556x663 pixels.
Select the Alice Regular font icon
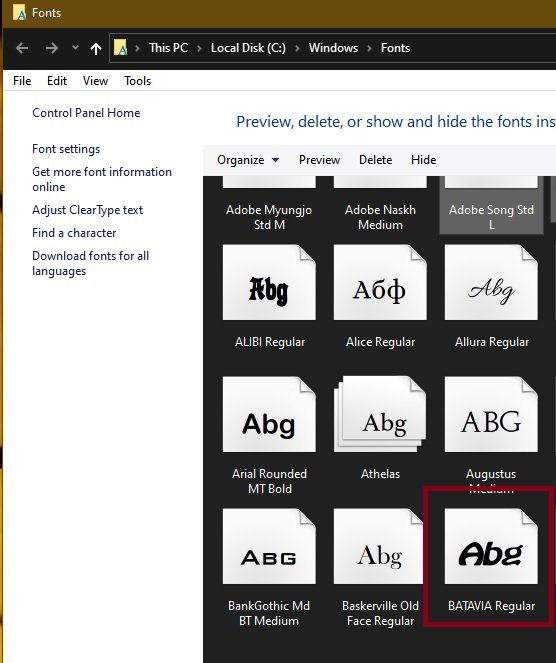[x=380, y=282]
